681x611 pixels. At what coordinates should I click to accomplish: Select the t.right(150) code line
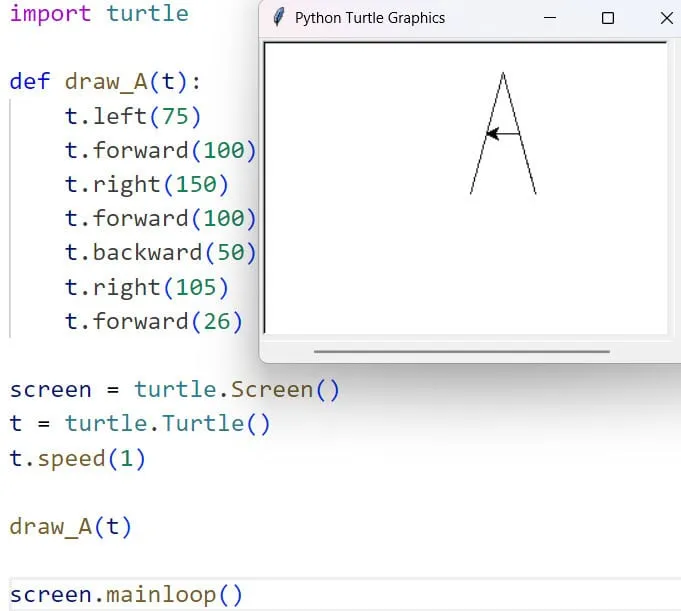click(x=147, y=185)
